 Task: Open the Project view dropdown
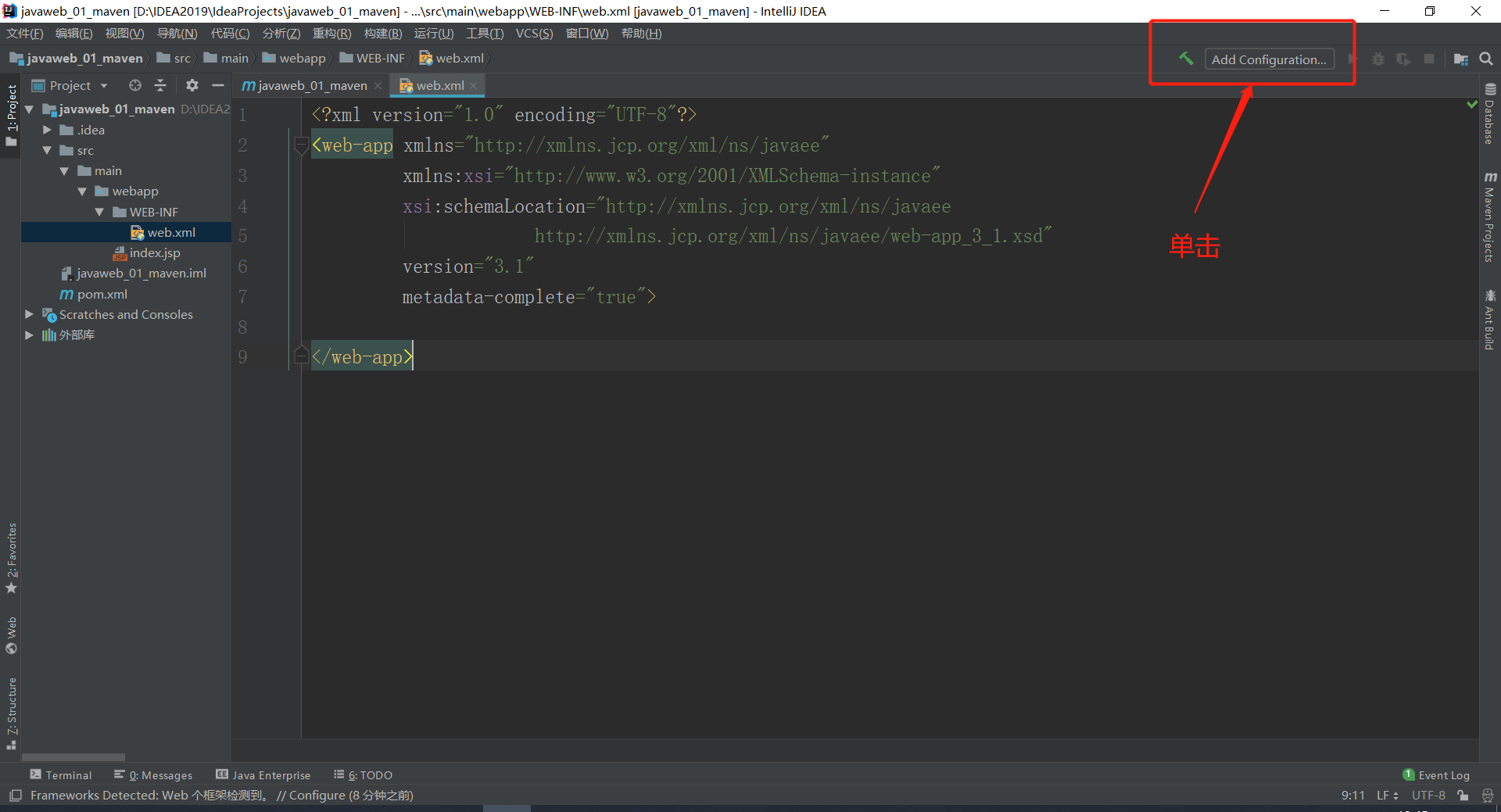[x=104, y=85]
